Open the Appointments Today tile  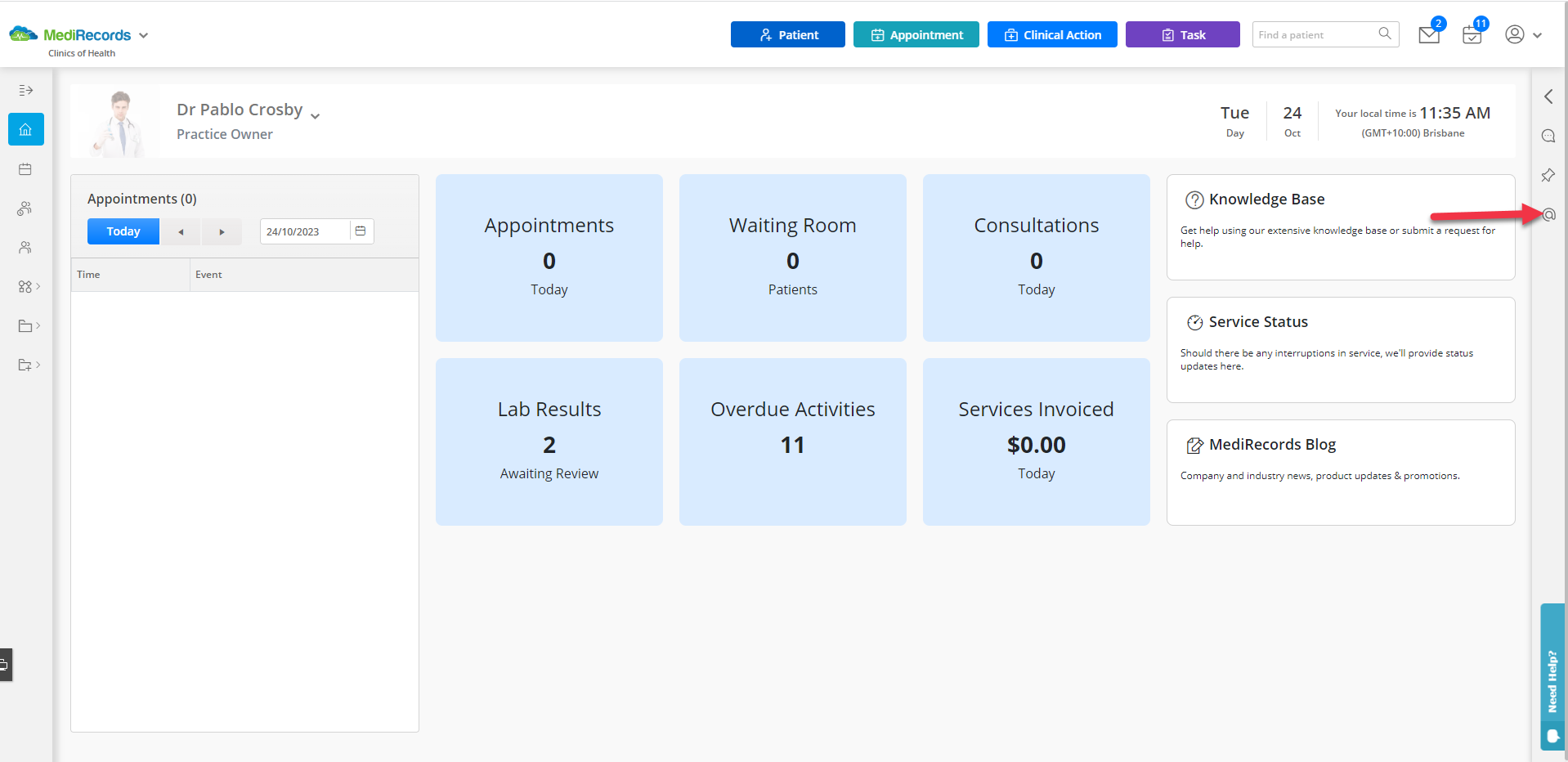549,258
